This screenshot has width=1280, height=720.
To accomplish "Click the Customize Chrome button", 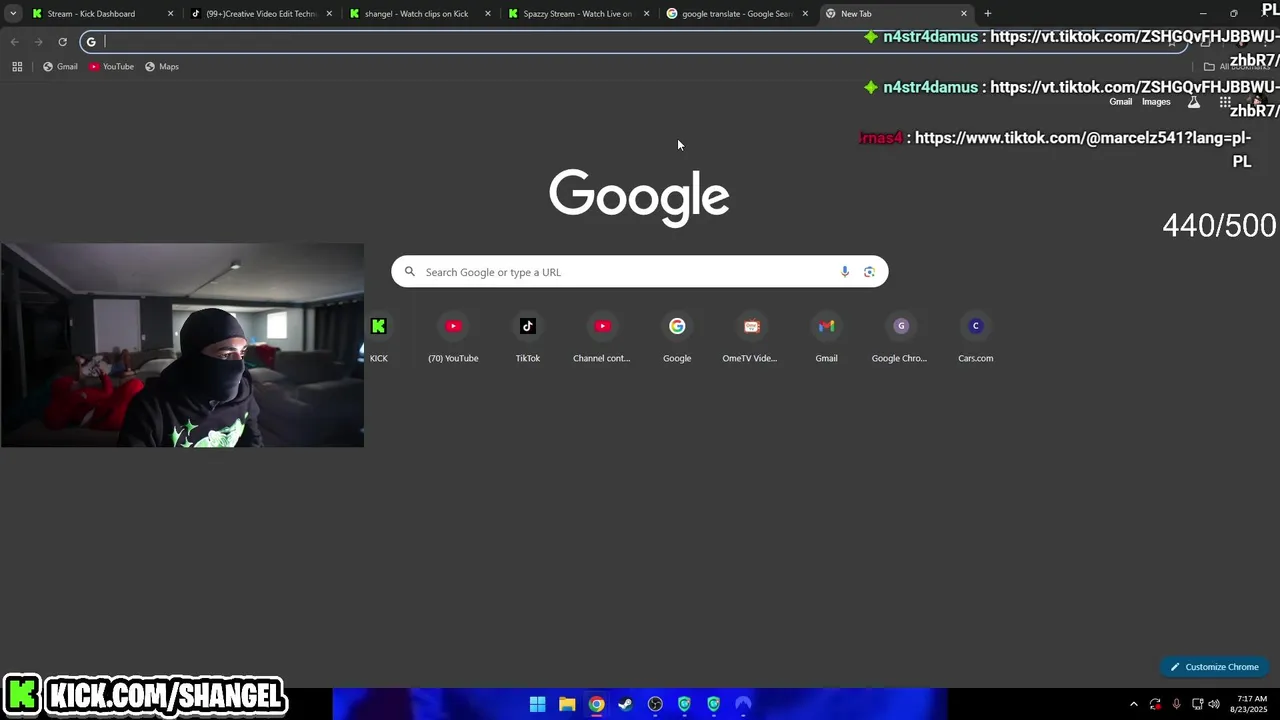I will (x=1215, y=667).
